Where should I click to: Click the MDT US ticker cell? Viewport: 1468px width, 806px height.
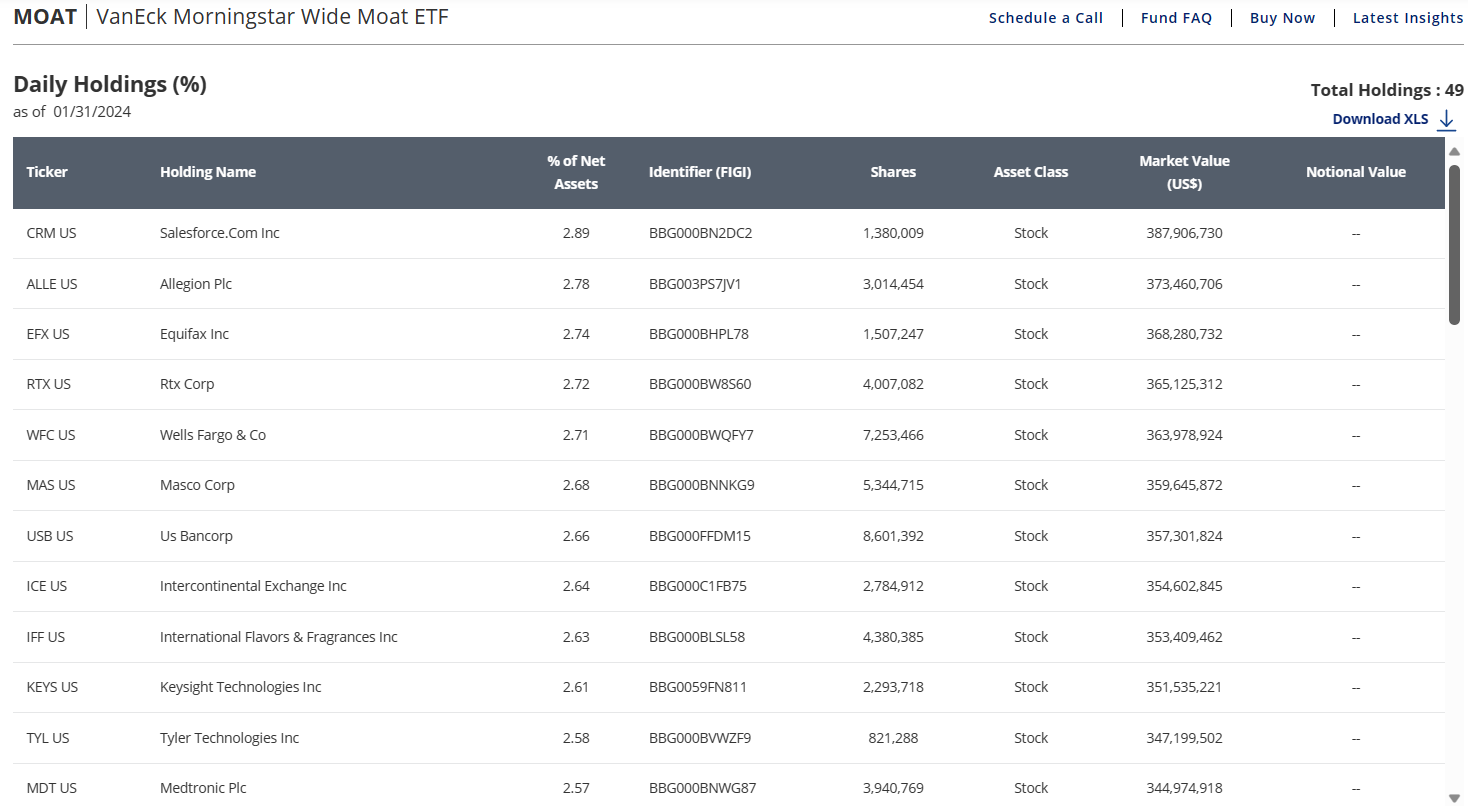[52, 788]
